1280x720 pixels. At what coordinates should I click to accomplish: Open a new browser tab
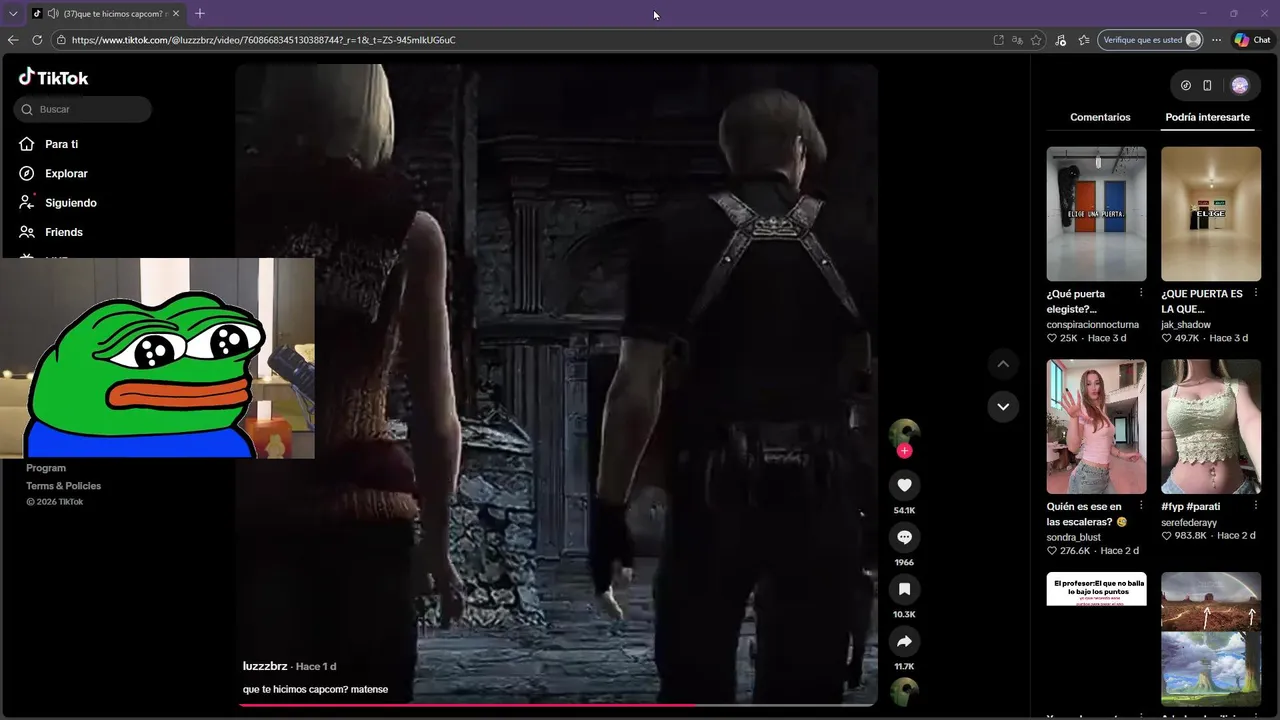click(200, 14)
